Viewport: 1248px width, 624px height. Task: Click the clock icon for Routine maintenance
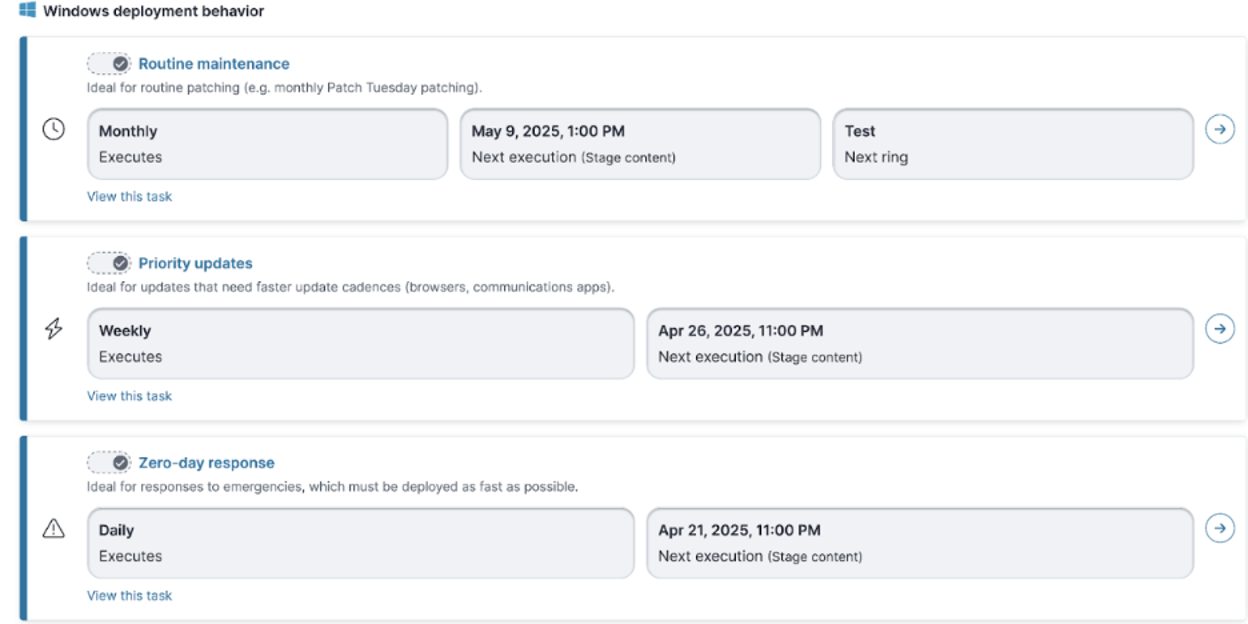54,129
